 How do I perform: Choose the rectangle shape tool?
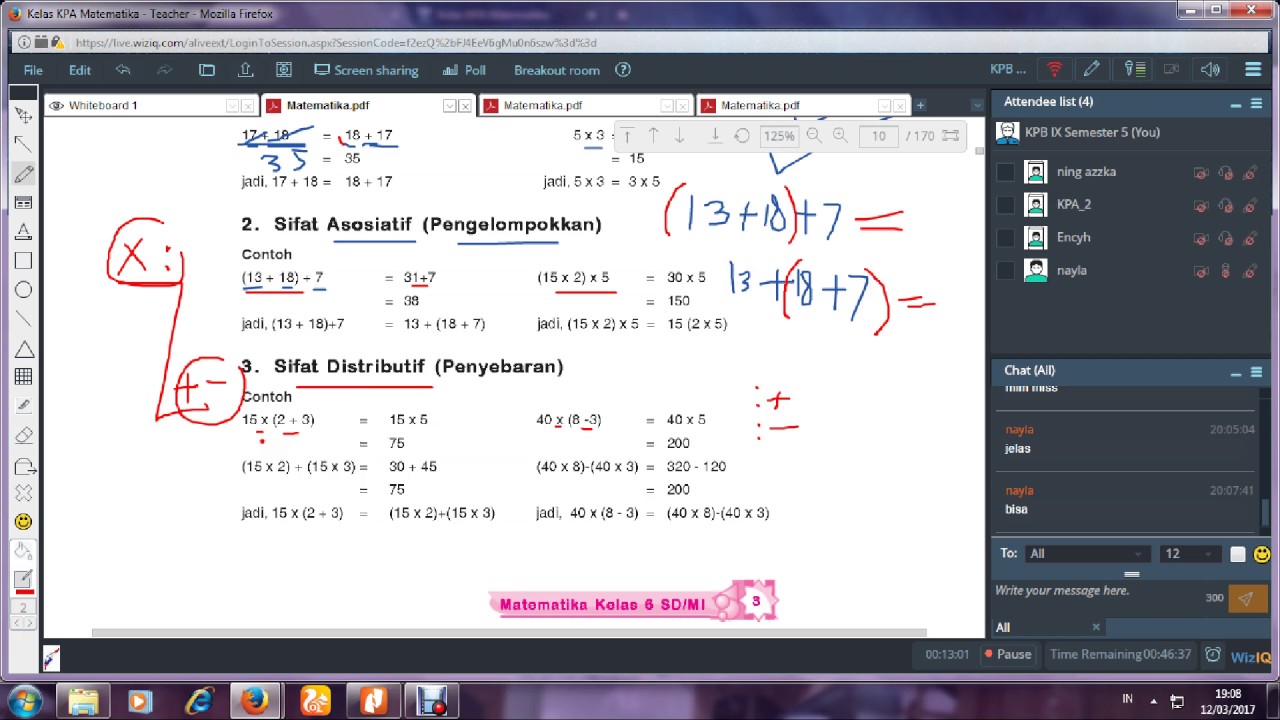coord(23,260)
